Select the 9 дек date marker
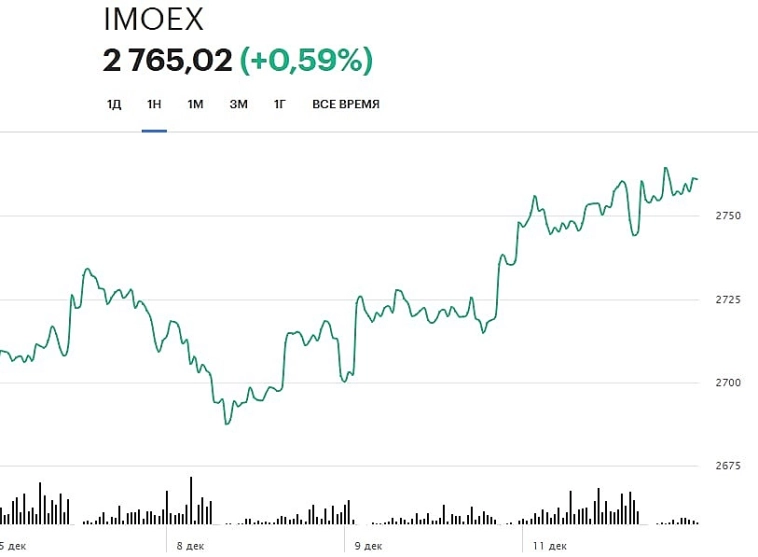758x557 pixels. pos(369,546)
